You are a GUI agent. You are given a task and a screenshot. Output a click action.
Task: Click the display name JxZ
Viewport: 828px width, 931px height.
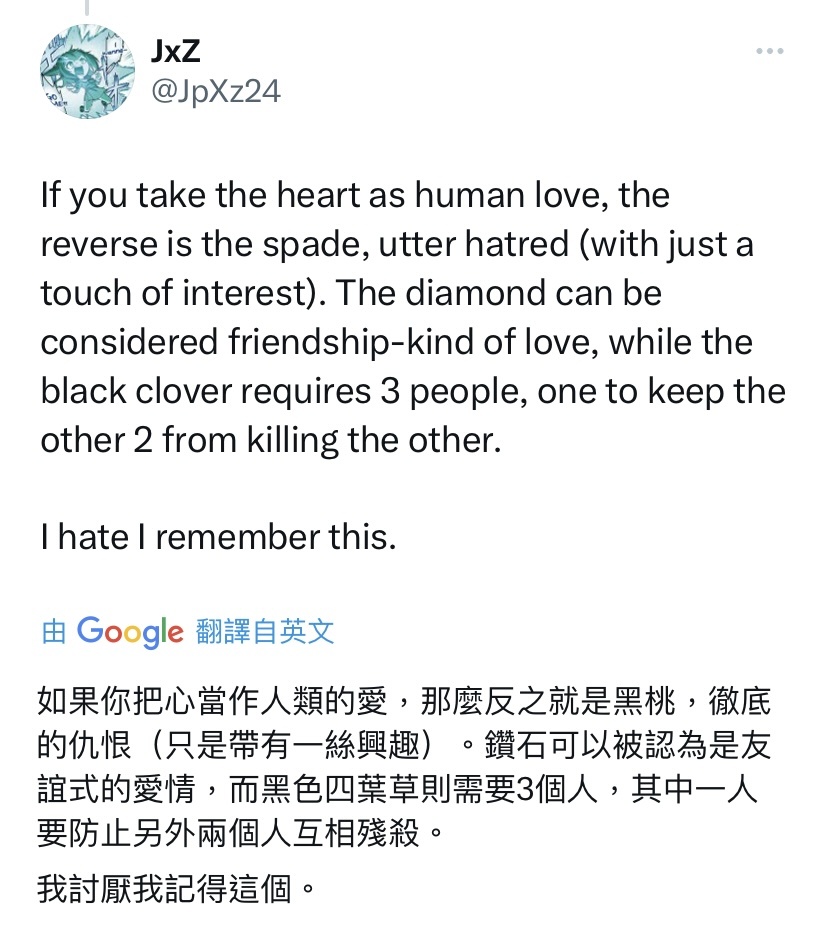coord(175,51)
